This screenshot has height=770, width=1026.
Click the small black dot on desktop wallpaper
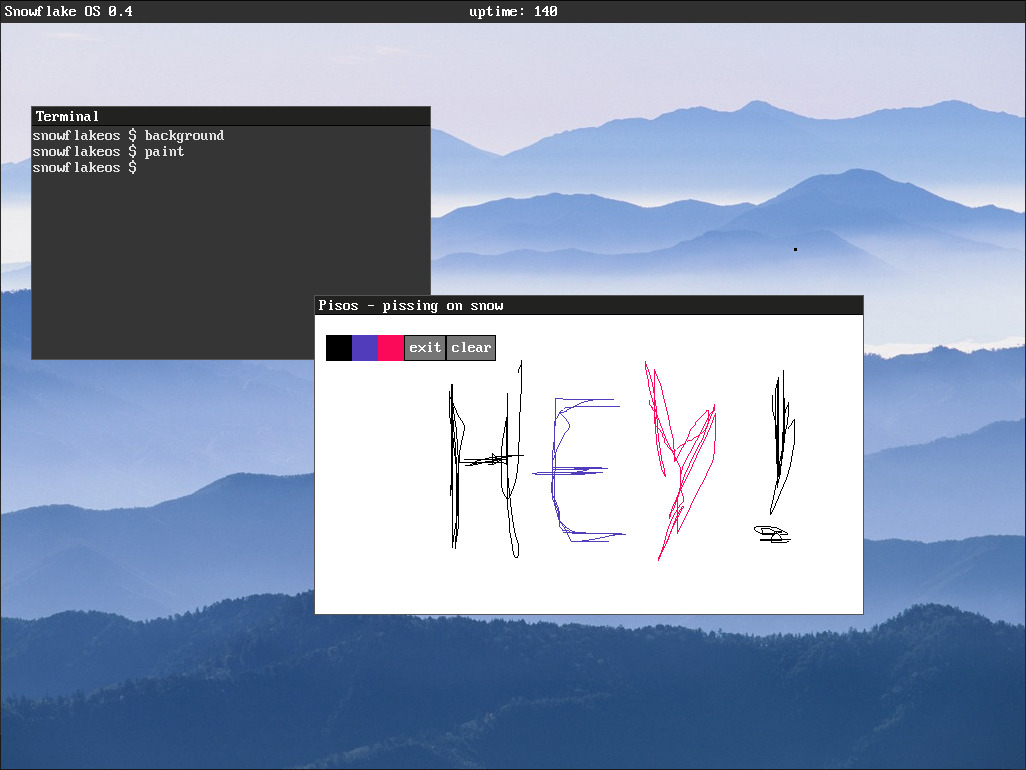(x=795, y=249)
